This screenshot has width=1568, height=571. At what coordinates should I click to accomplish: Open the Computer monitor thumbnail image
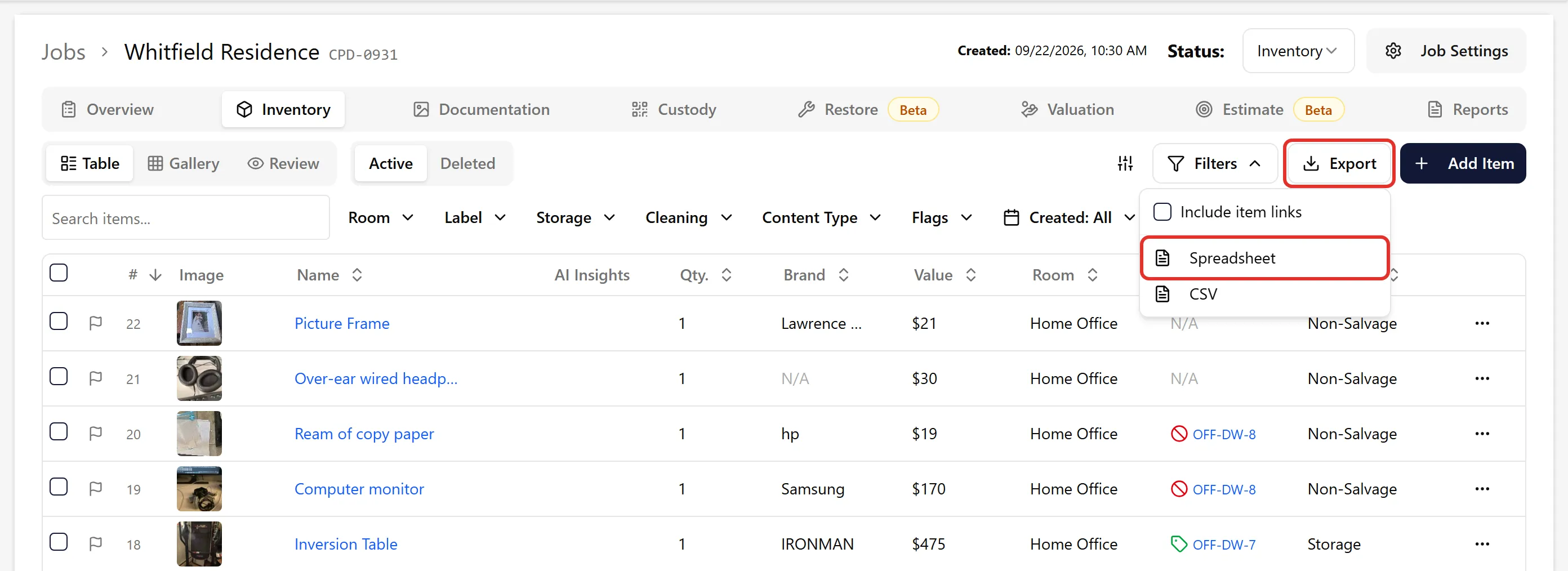tap(199, 489)
